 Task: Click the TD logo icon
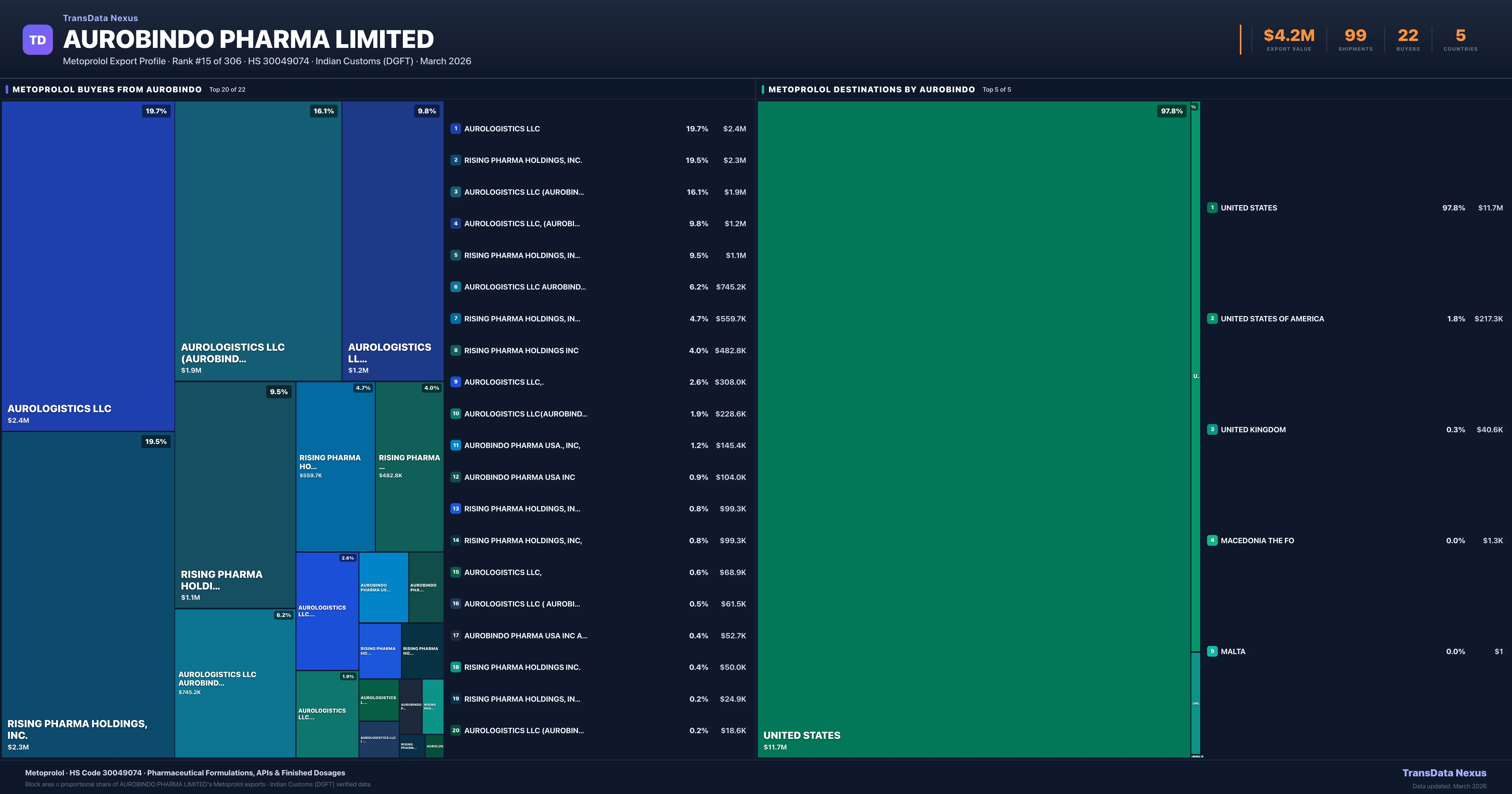37,40
